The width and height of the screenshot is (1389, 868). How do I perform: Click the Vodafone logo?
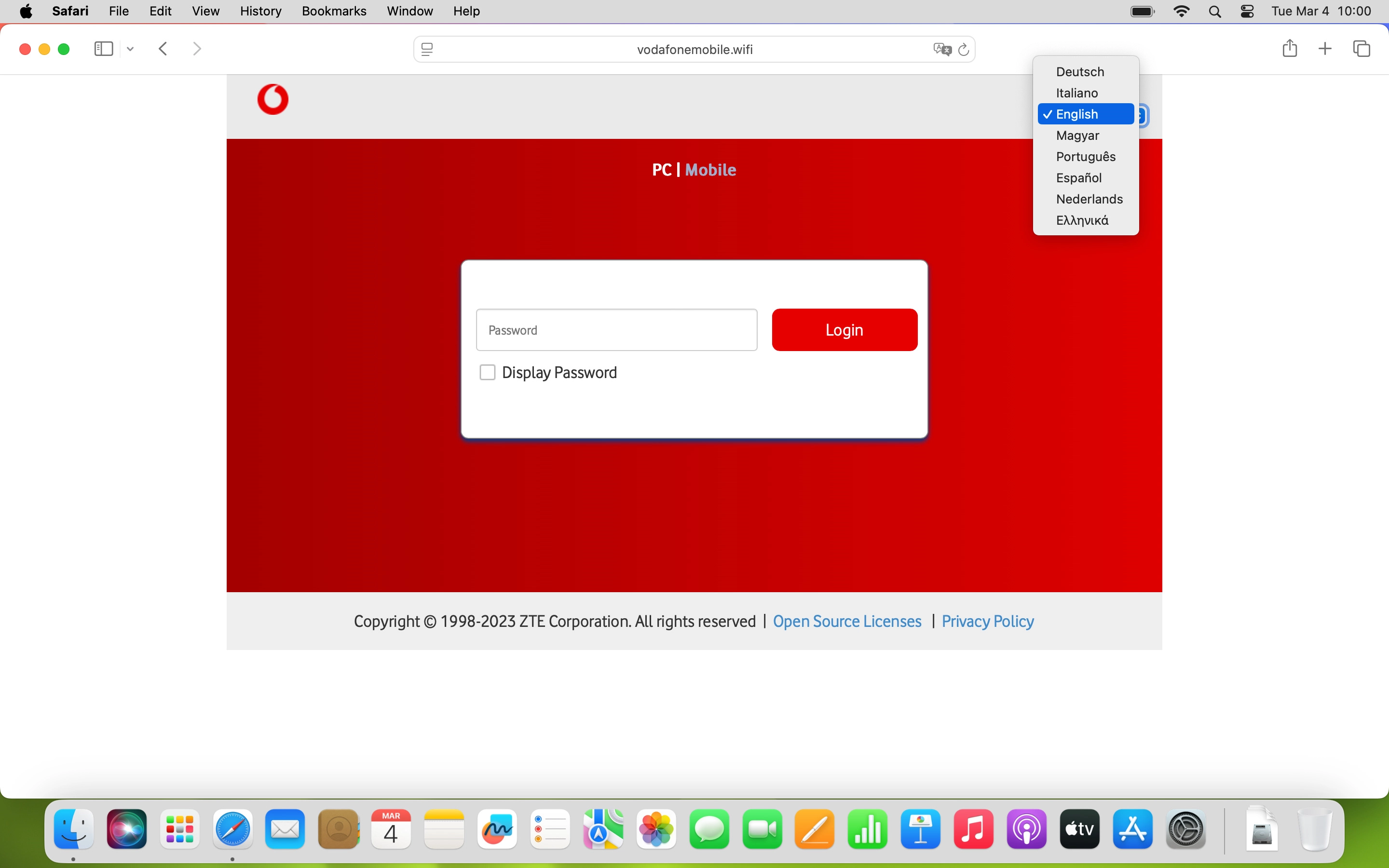point(272,99)
